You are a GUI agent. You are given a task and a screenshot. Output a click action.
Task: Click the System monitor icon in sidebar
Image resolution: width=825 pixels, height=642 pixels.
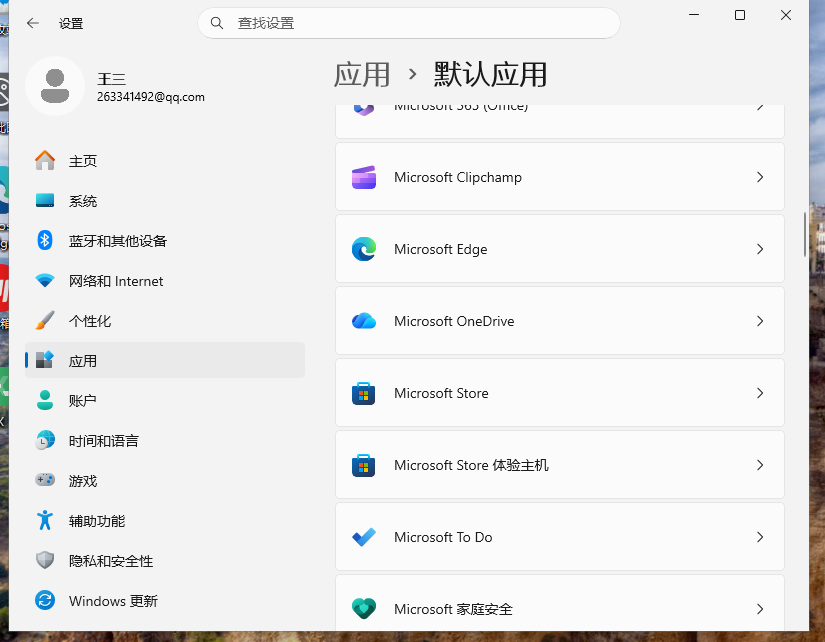tap(45, 200)
